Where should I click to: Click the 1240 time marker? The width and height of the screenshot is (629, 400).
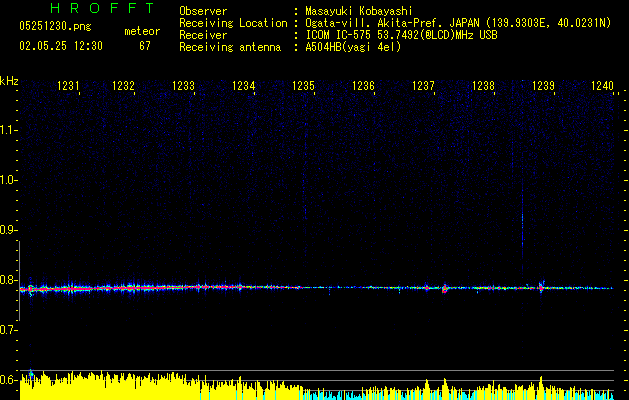coord(603,86)
